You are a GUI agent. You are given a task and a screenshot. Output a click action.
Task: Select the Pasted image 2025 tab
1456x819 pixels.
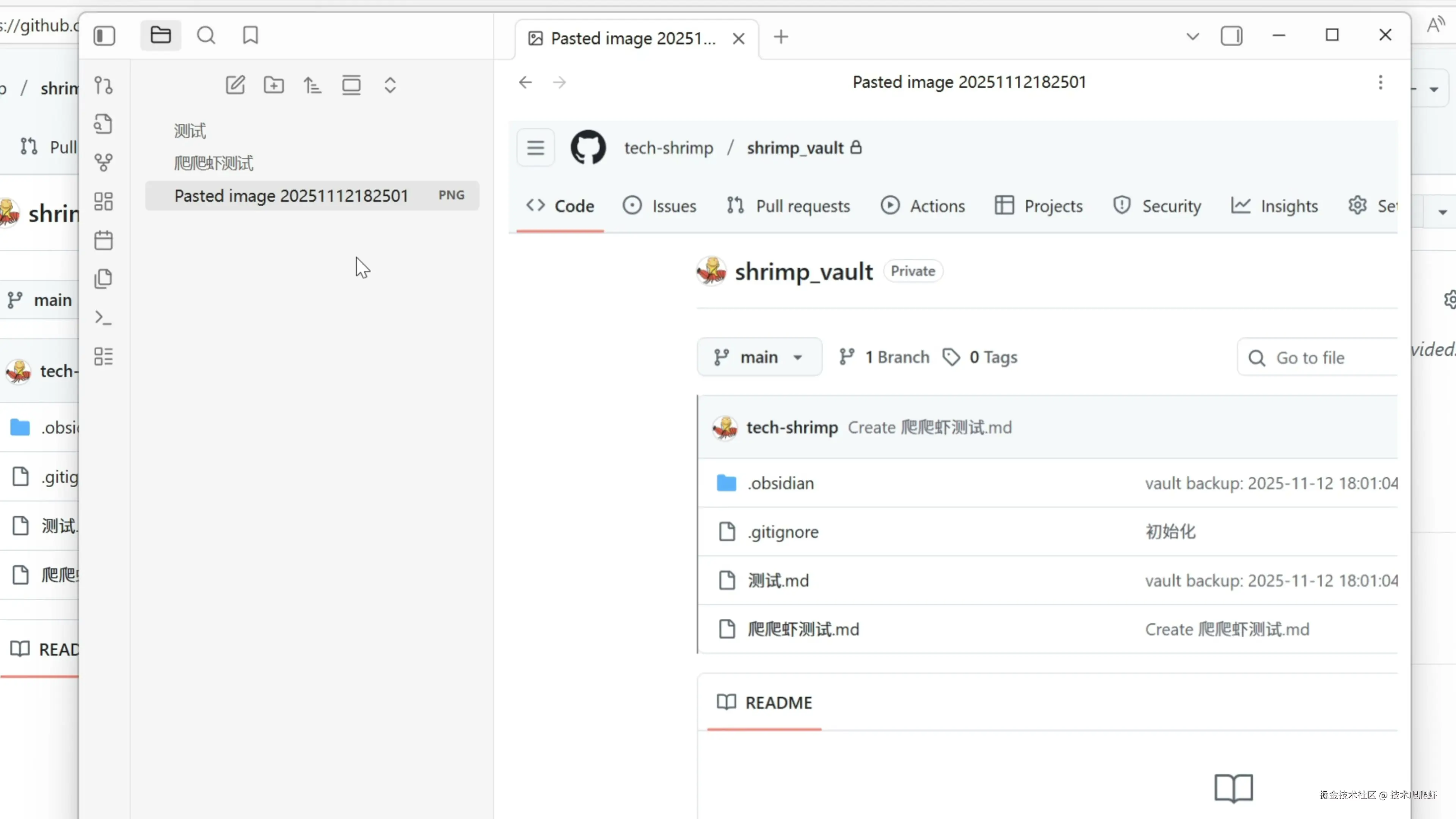632,38
